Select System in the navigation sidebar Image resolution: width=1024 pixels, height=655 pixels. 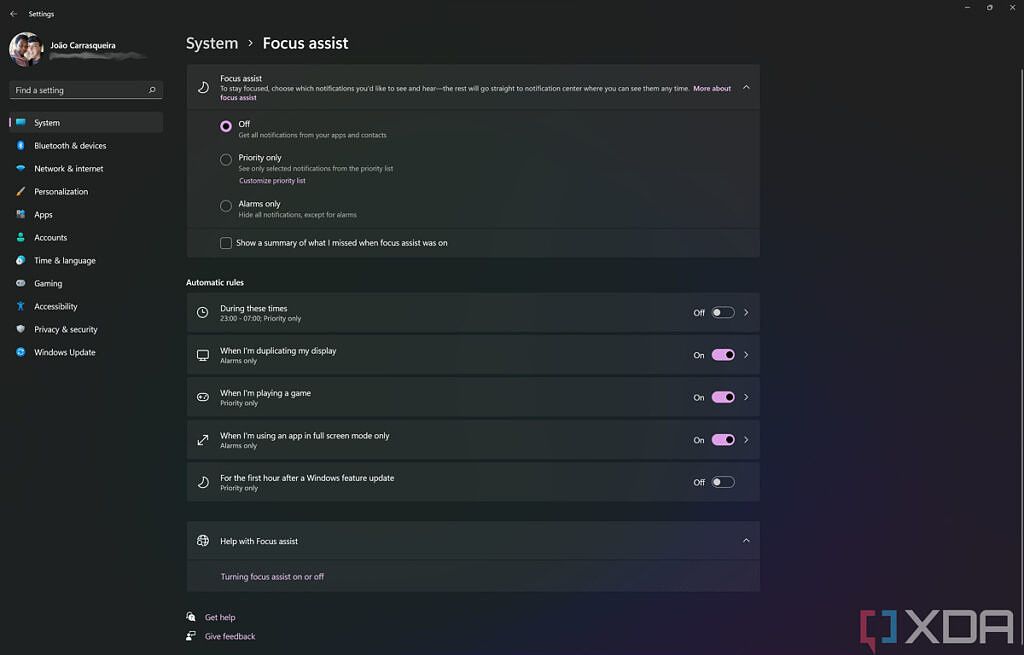click(x=47, y=122)
